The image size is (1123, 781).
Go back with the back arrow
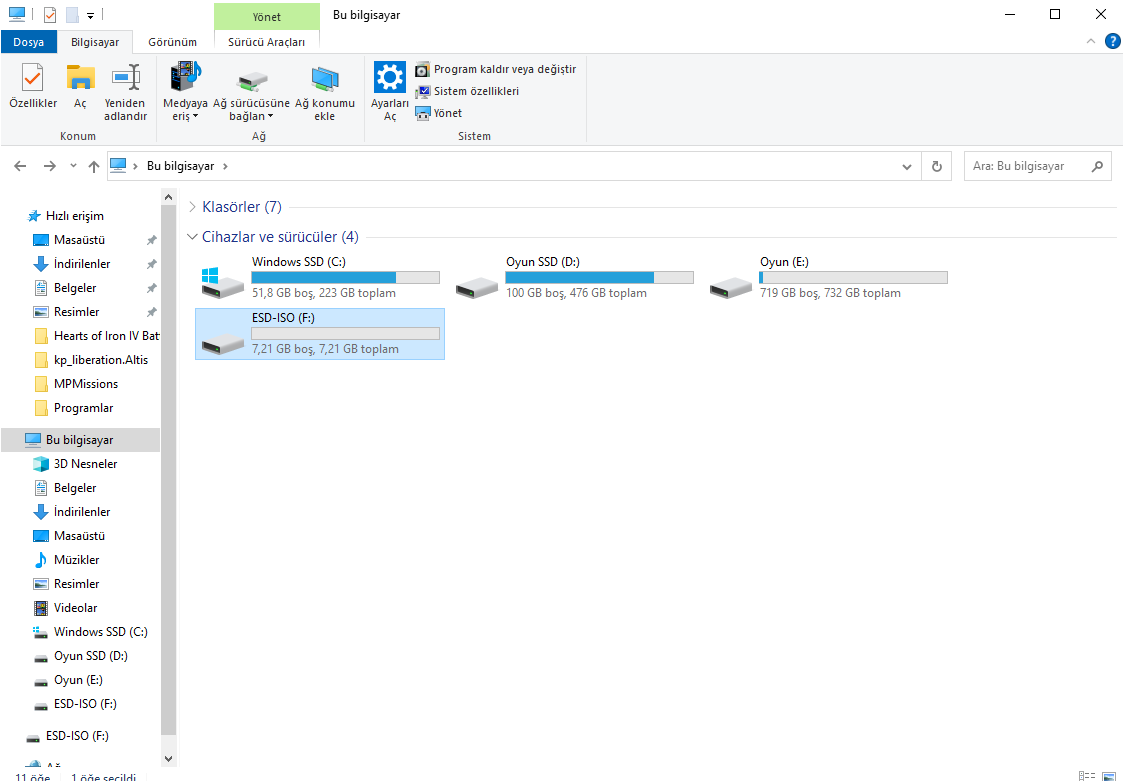[20, 166]
